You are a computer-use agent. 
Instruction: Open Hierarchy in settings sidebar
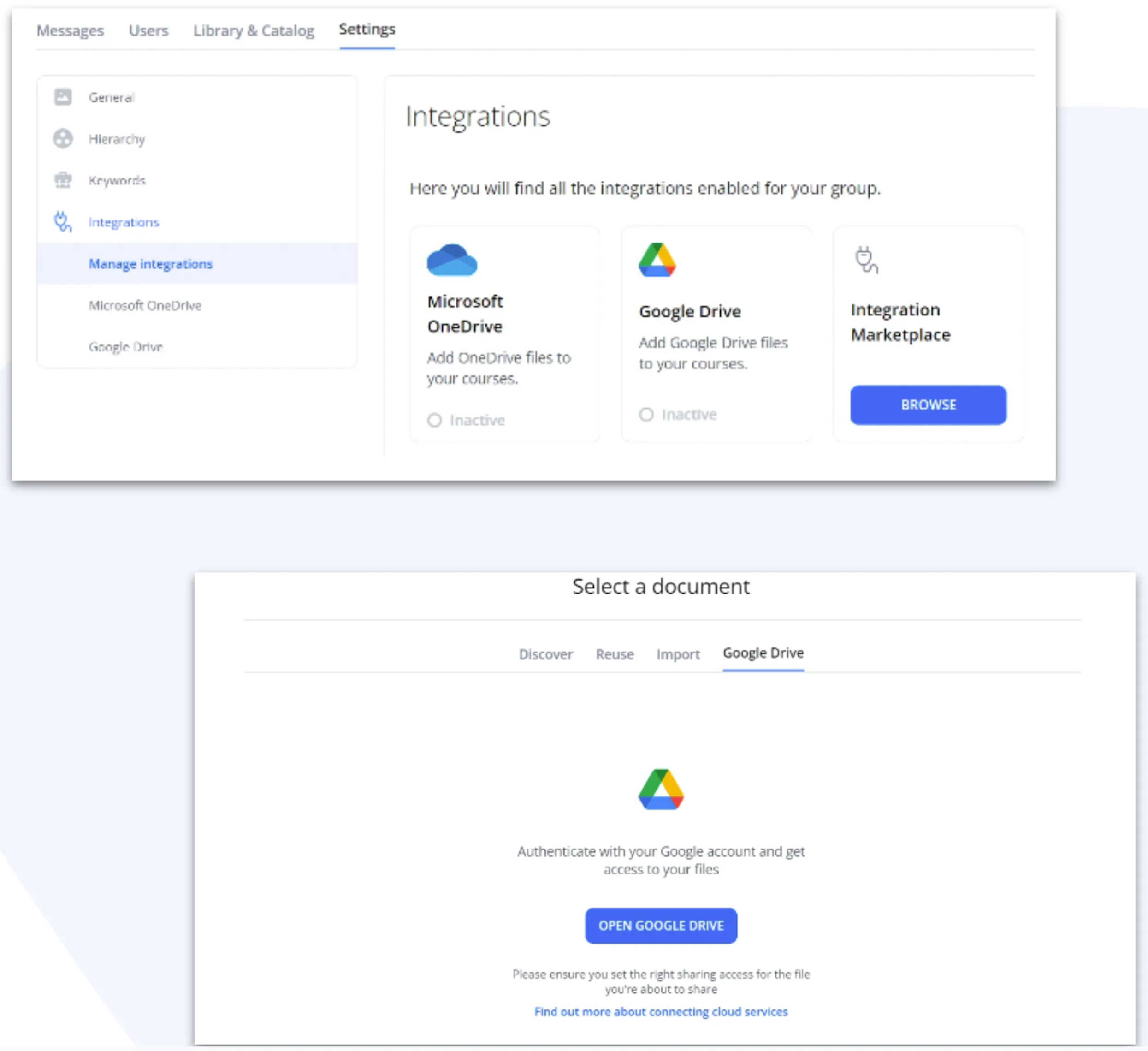(117, 139)
